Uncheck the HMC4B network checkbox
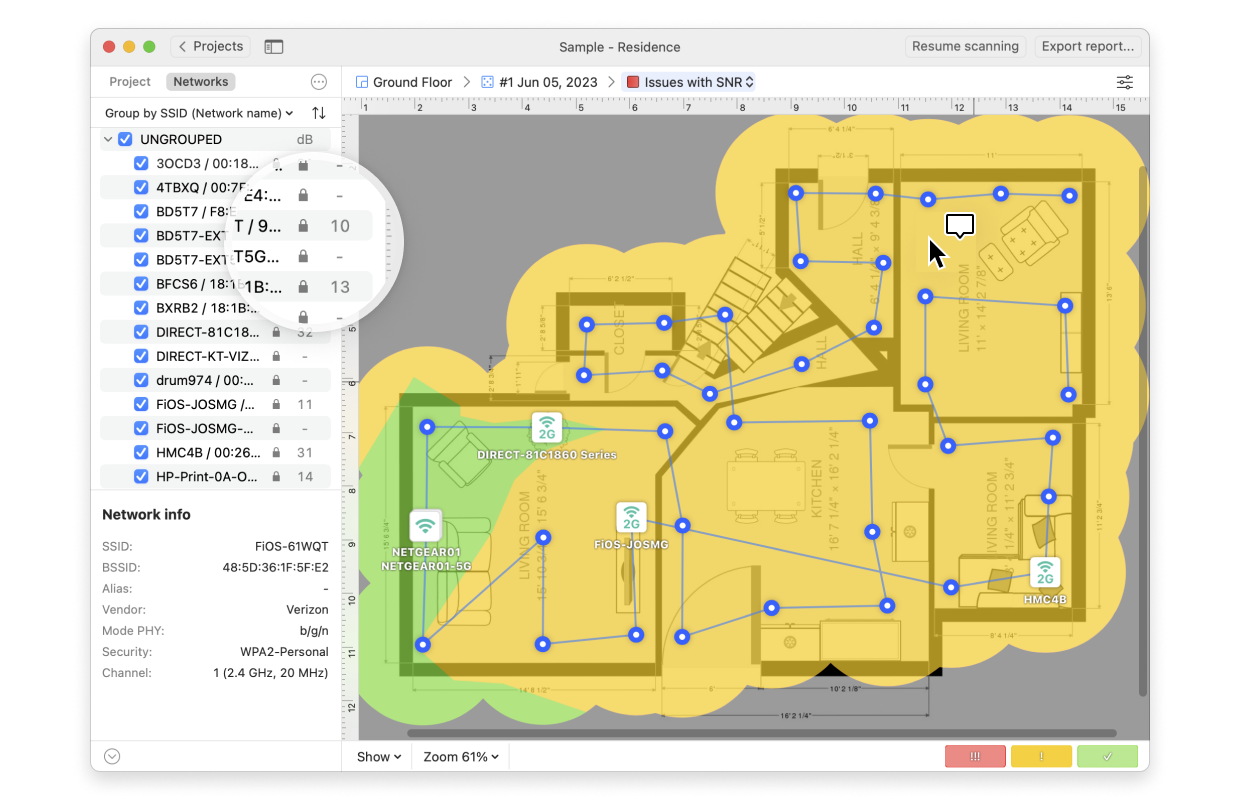 point(141,452)
